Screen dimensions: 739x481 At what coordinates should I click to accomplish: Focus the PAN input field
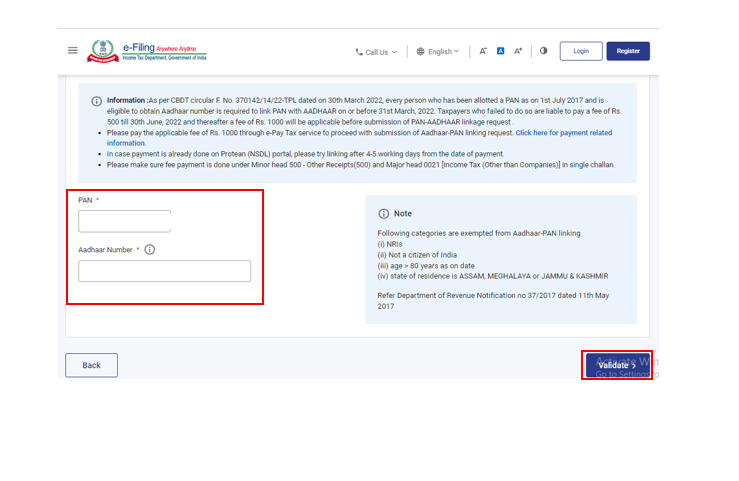coord(125,221)
